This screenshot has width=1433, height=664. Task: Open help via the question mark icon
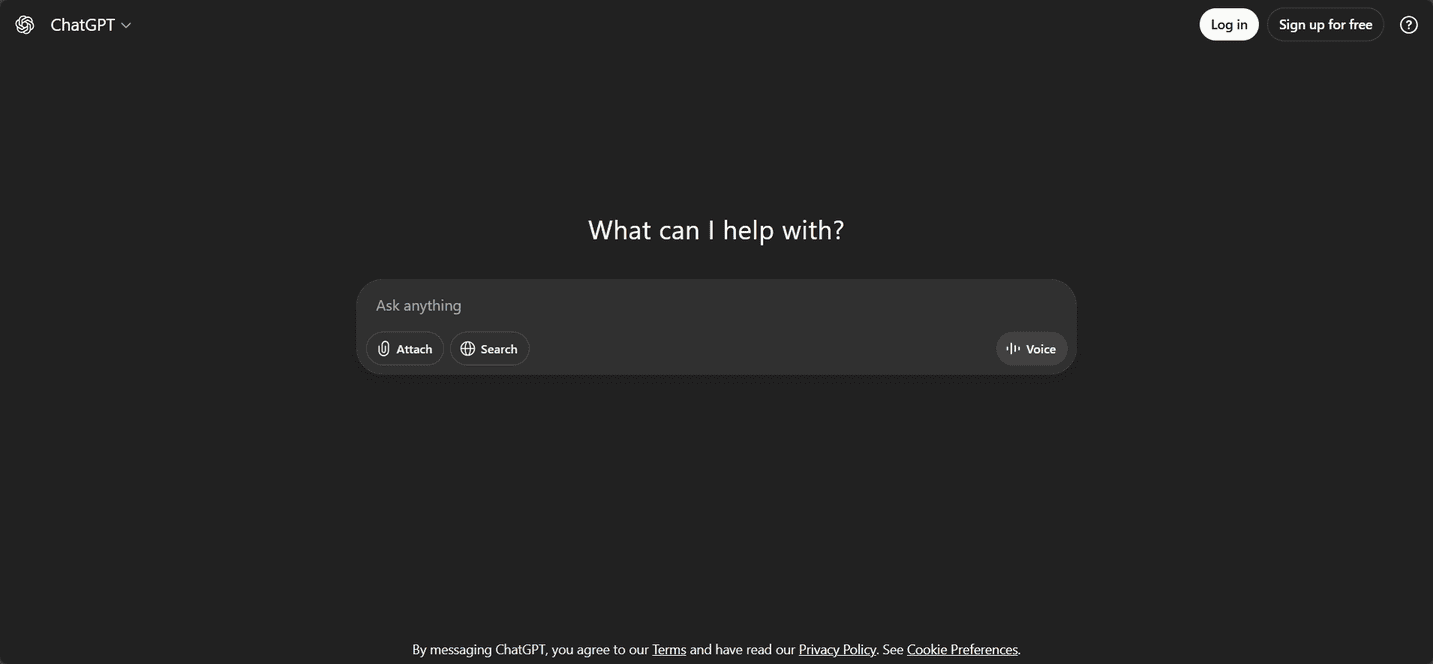pyautogui.click(x=1409, y=25)
